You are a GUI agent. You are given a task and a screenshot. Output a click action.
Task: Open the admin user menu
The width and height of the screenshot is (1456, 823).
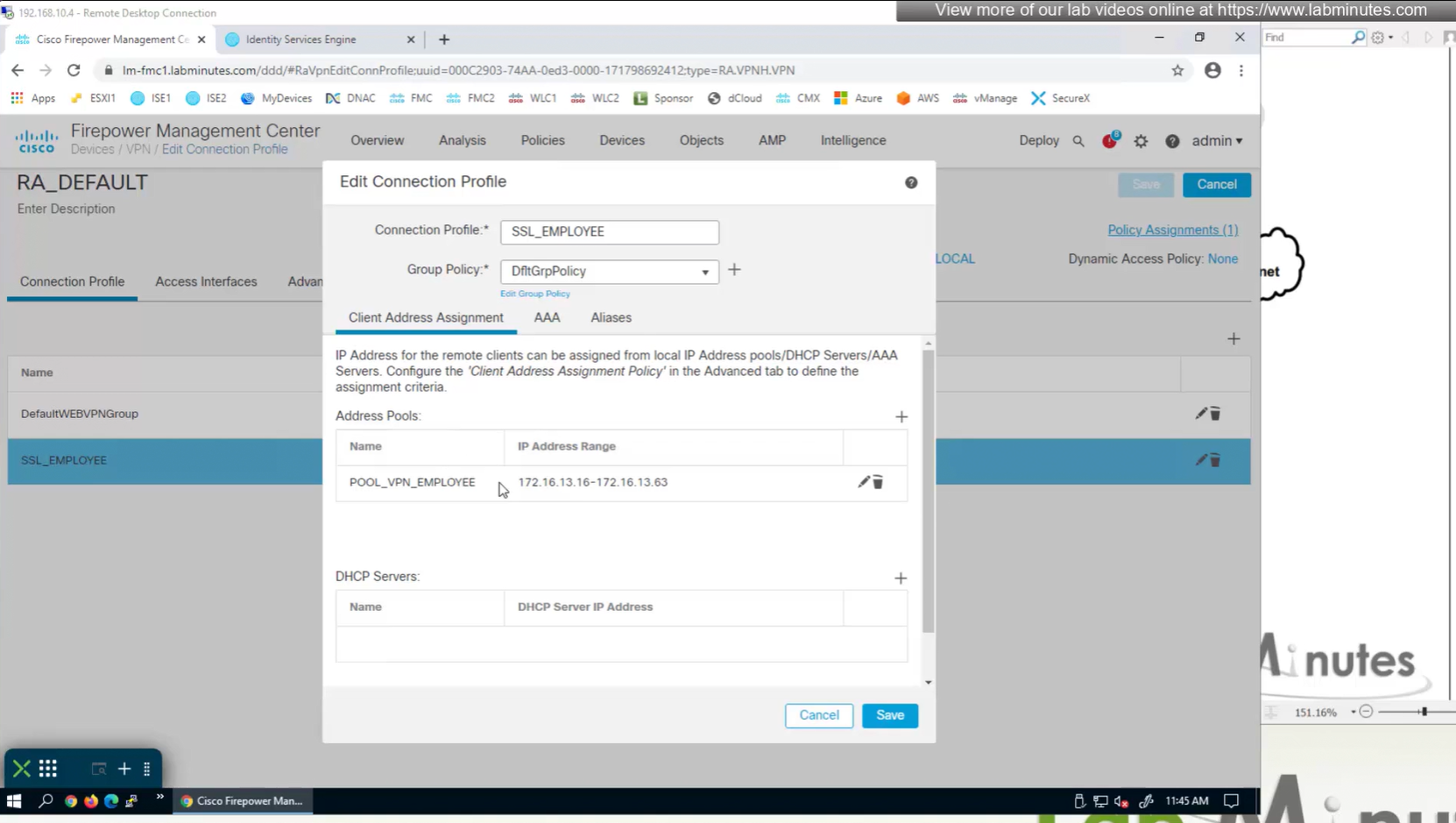click(x=1216, y=141)
